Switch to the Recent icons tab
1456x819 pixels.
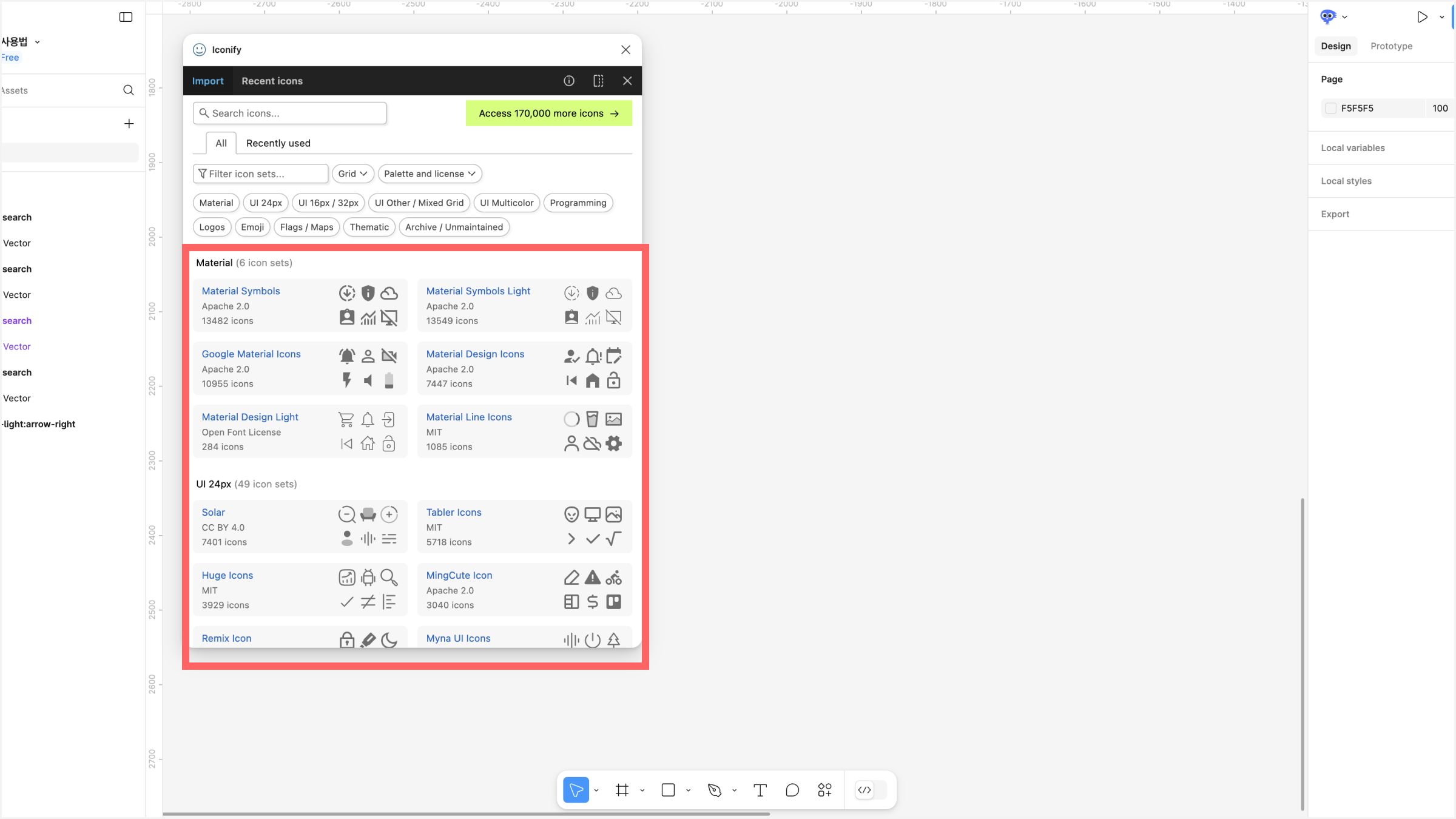(272, 81)
